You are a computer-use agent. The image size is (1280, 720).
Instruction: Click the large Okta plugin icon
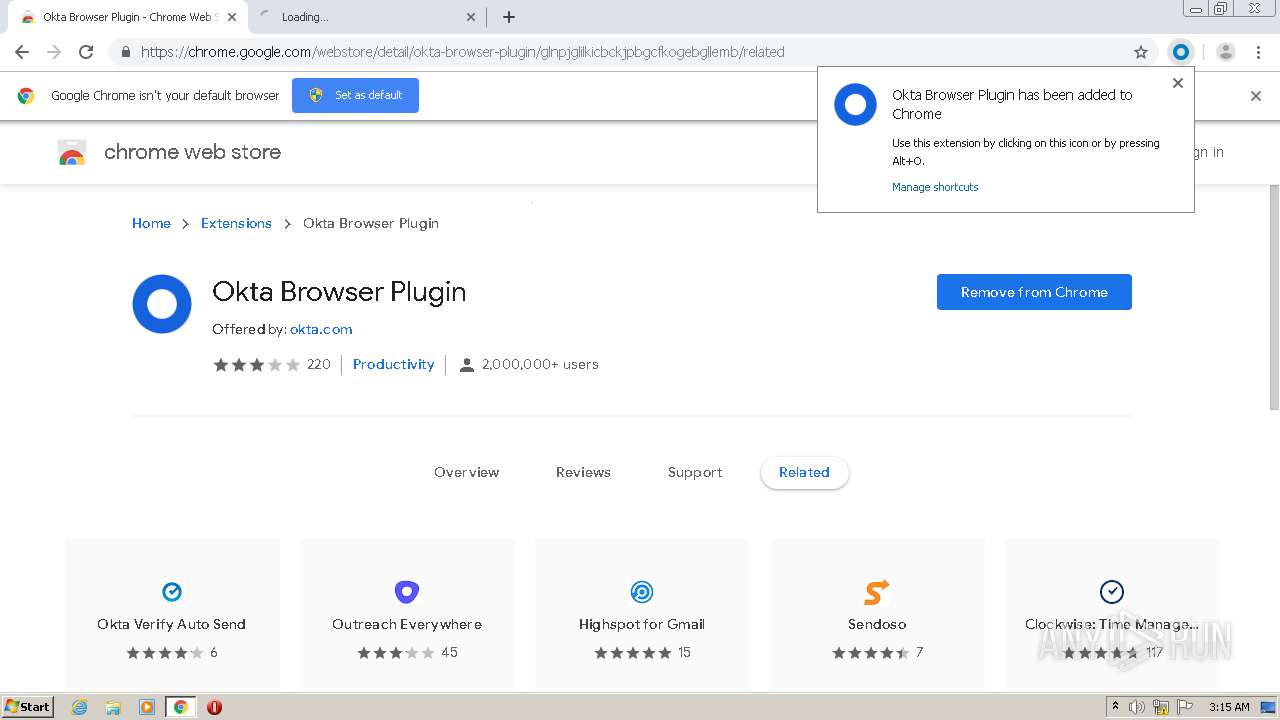162,304
